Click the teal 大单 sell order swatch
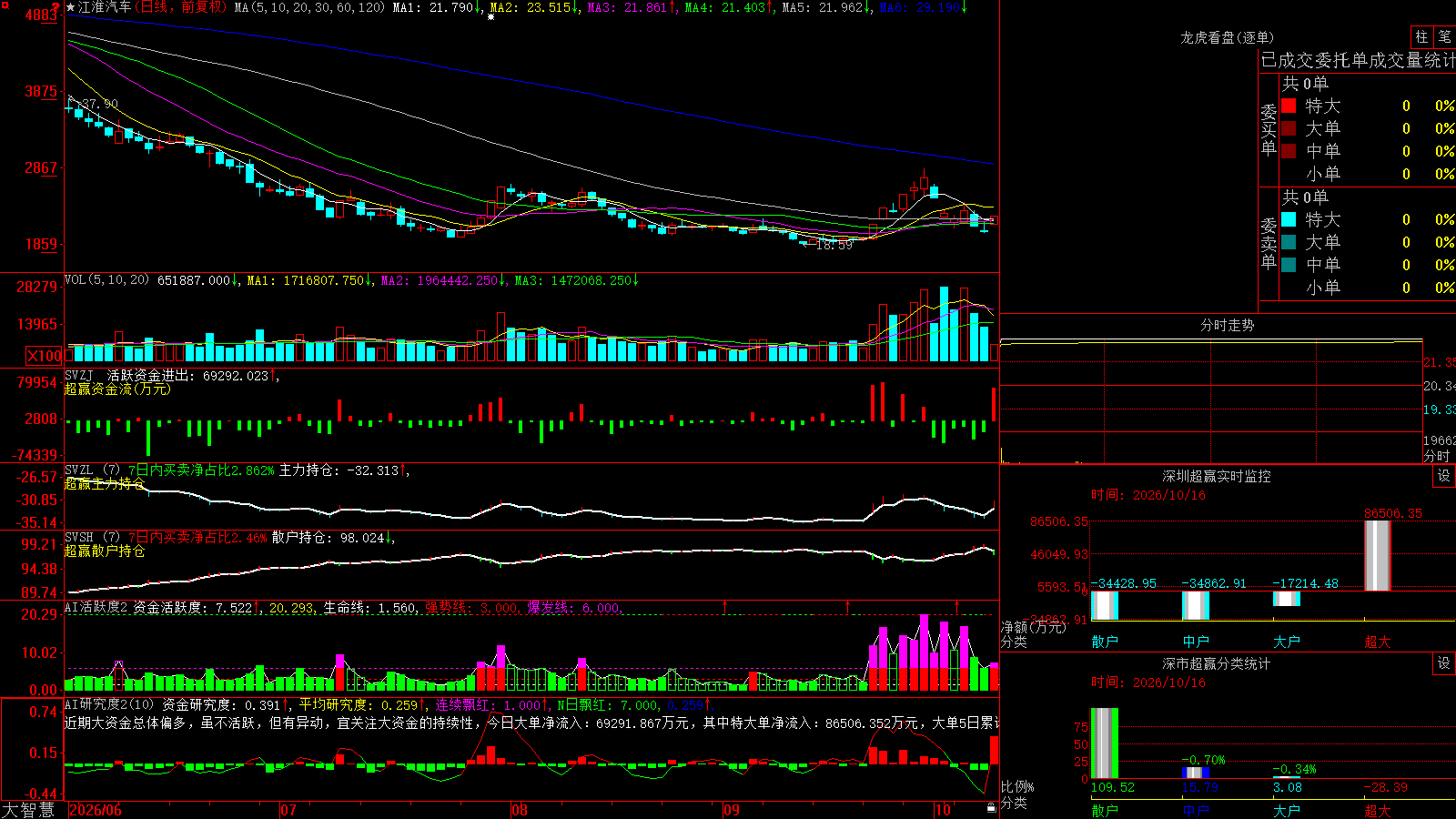 pyautogui.click(x=1289, y=242)
